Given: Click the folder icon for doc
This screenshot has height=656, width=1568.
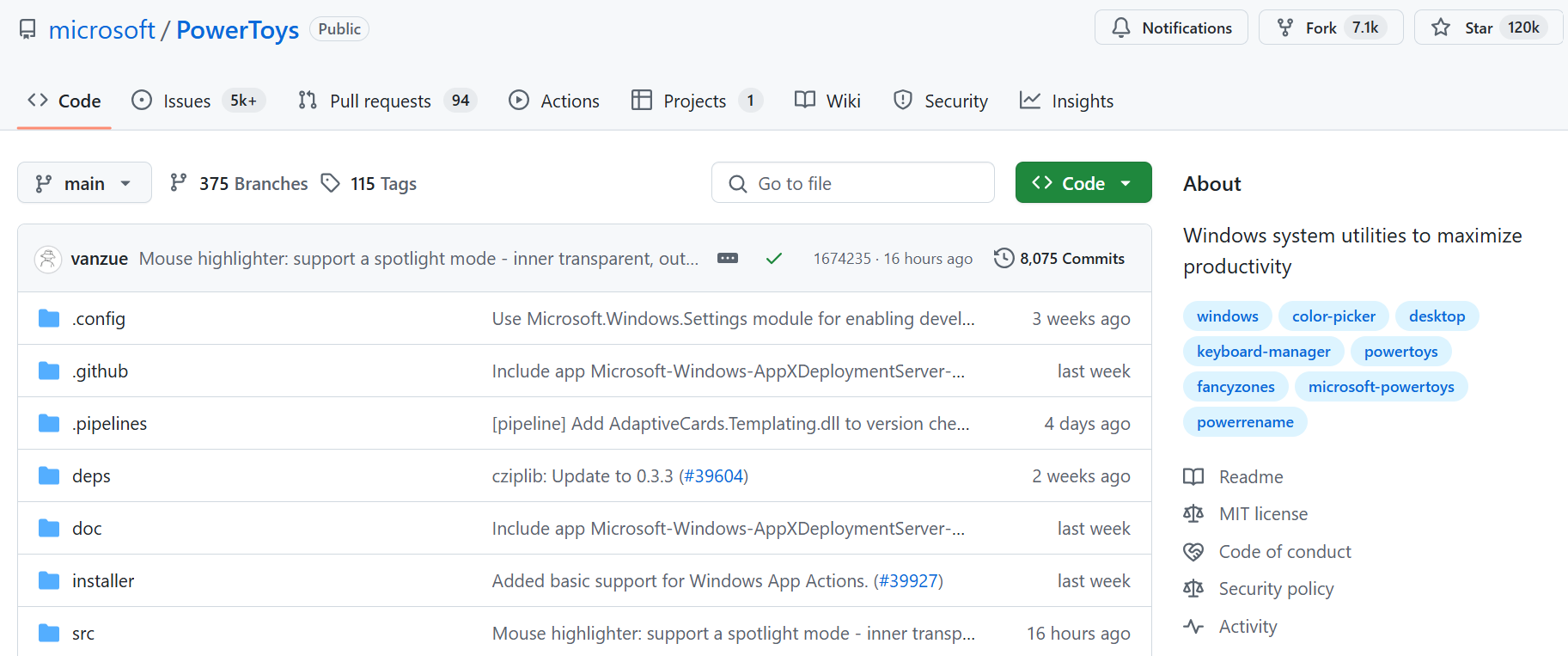Looking at the screenshot, I should tap(49, 529).
